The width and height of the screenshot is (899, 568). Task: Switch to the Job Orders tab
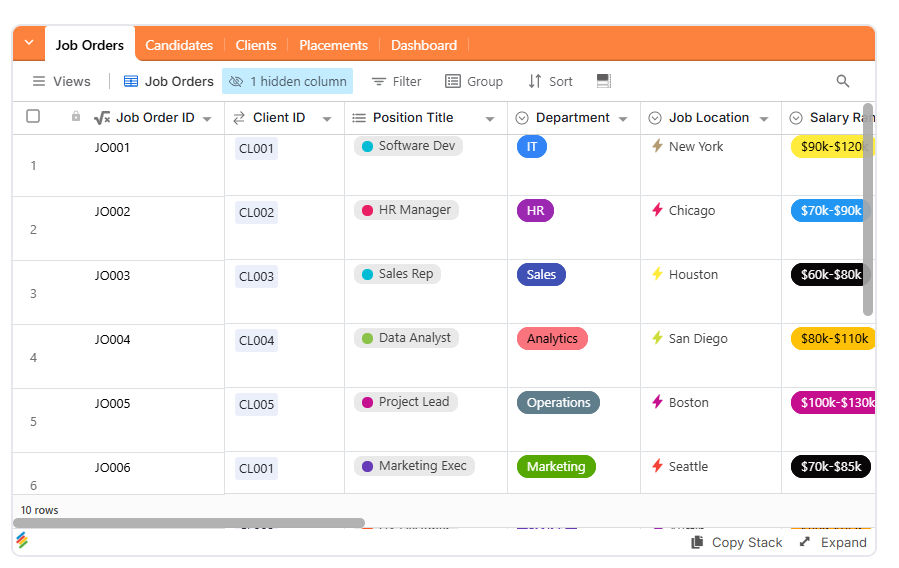pos(89,45)
